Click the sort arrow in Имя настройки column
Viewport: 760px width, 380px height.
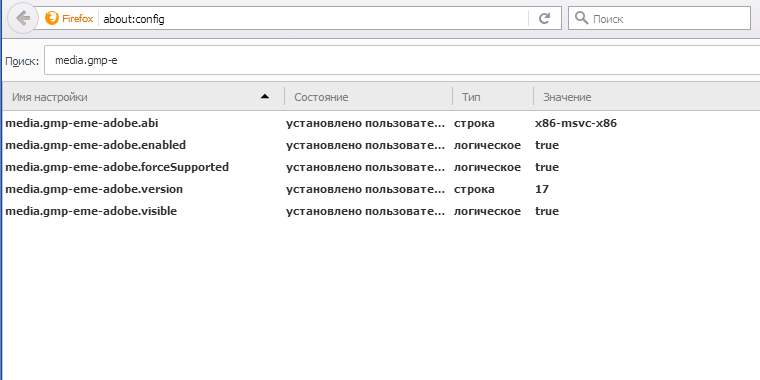(265, 96)
